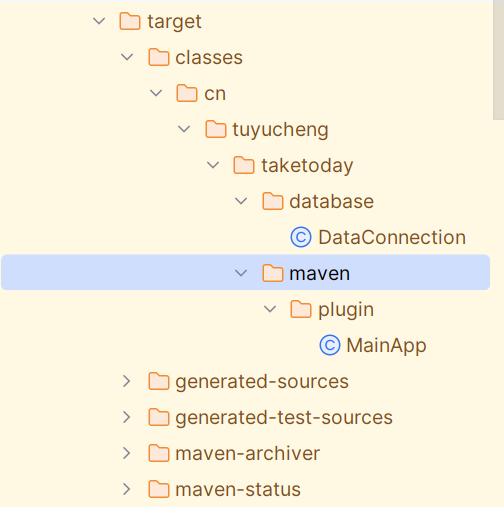
Task: Click the MainApp class icon
Action: (x=330, y=345)
